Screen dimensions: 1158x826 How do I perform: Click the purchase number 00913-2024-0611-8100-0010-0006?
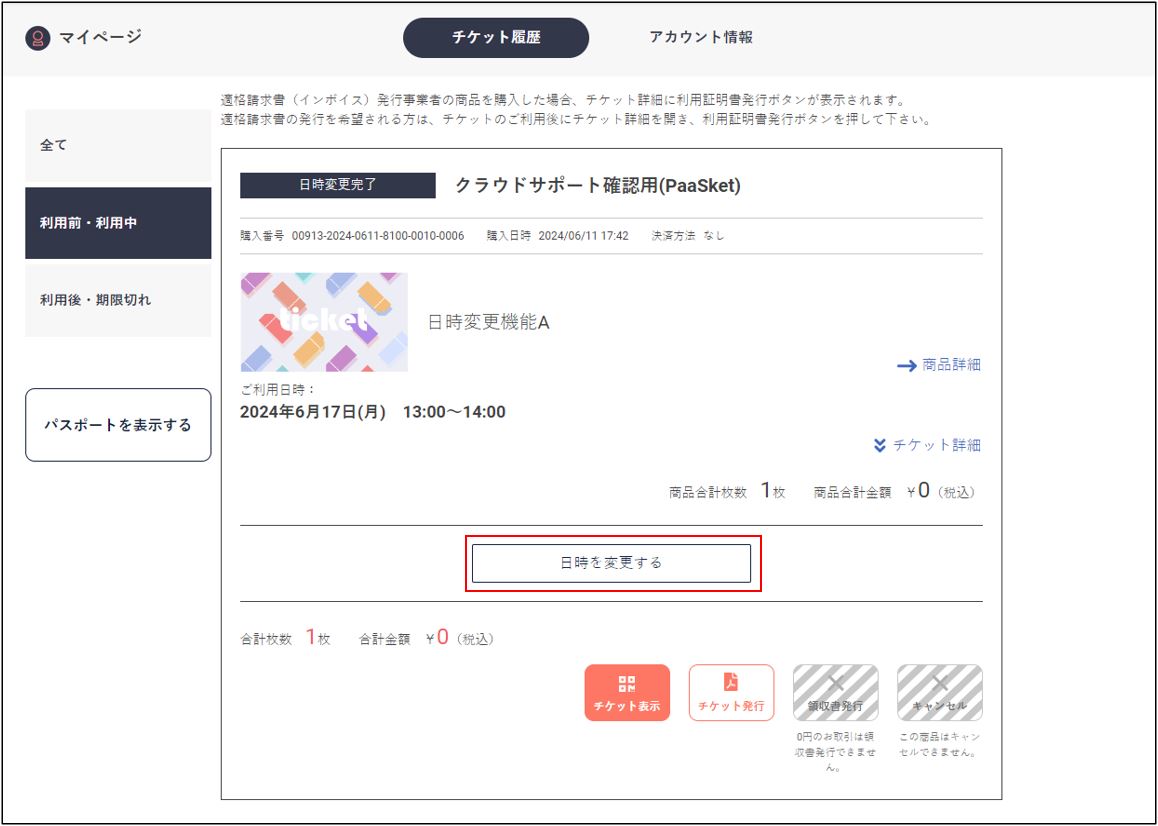(378, 236)
